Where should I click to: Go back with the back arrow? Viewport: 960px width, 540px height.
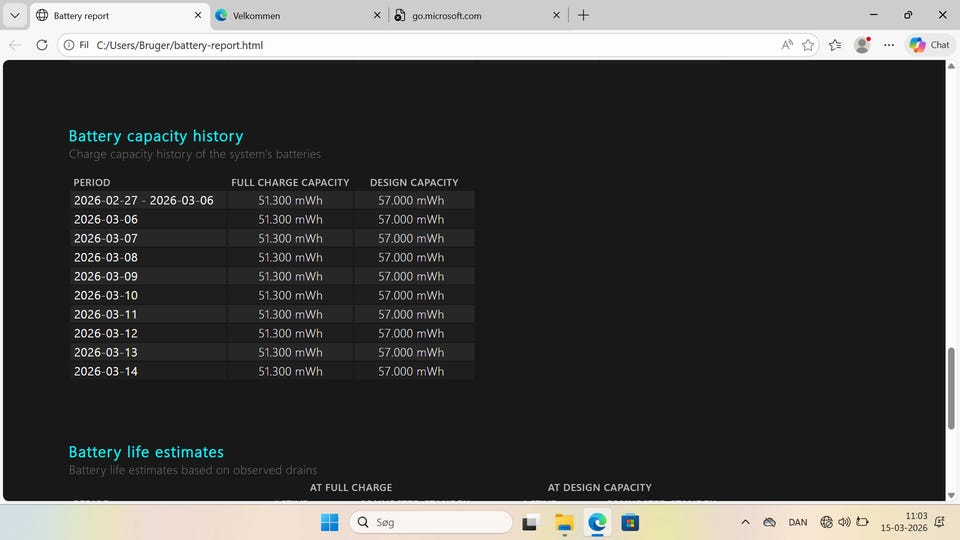point(15,45)
